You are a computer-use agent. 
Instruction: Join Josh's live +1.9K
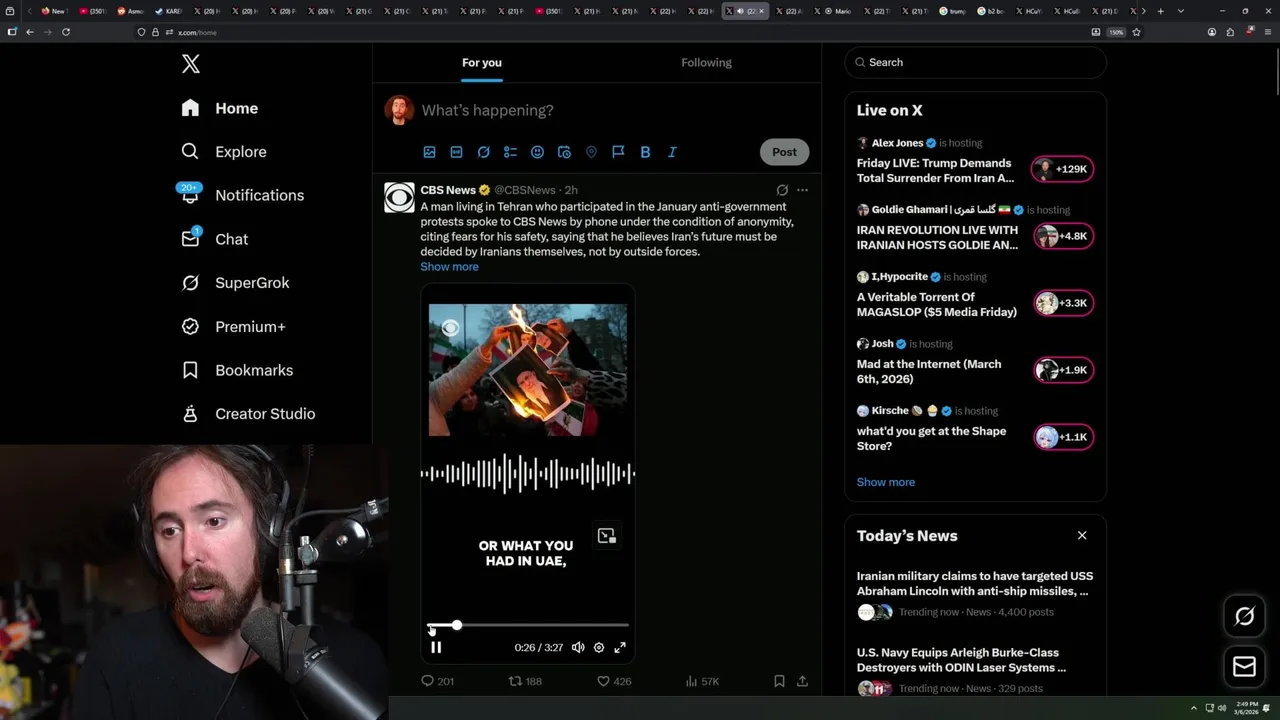(x=1063, y=370)
